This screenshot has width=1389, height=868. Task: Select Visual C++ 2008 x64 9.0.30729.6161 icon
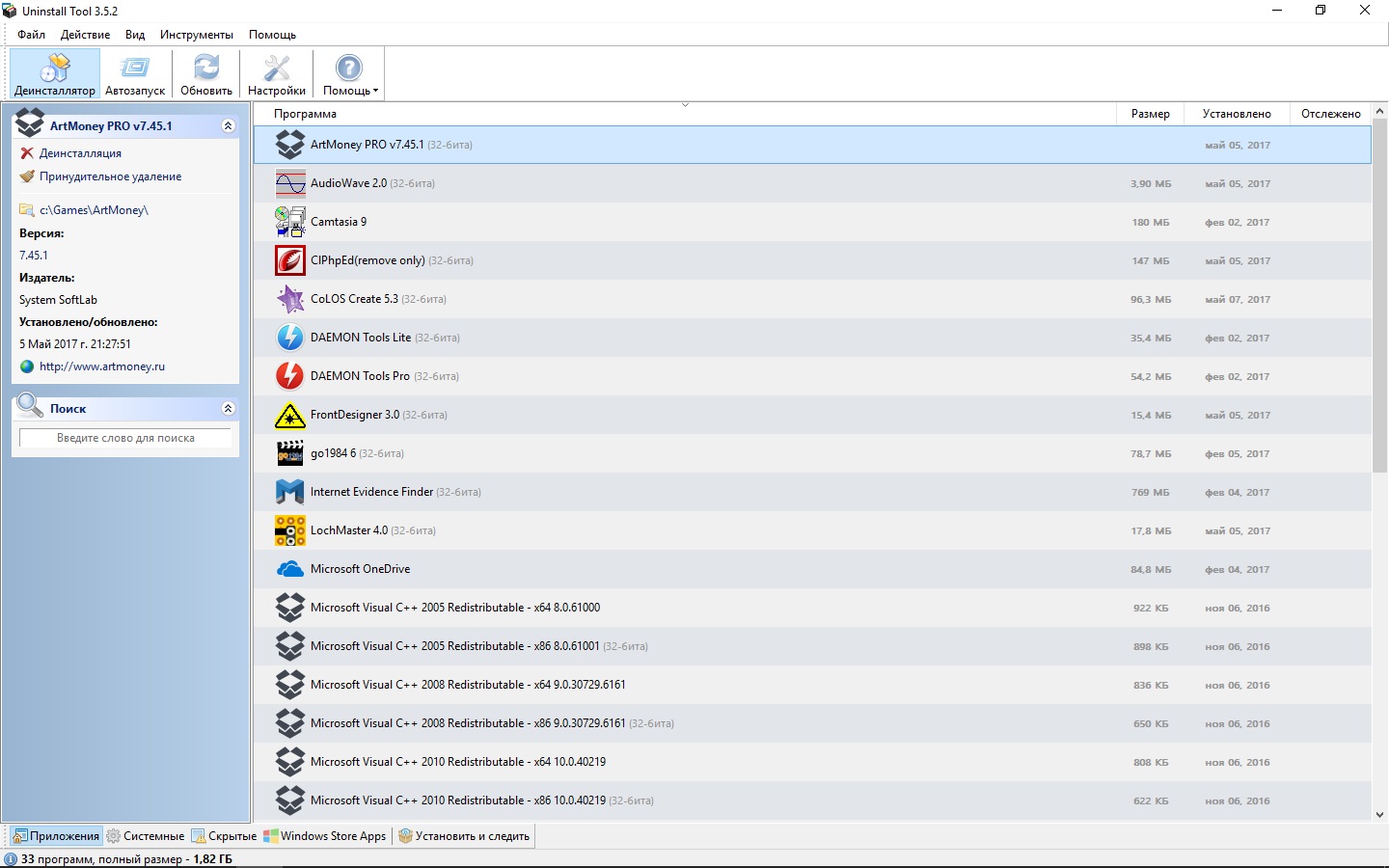(x=290, y=685)
